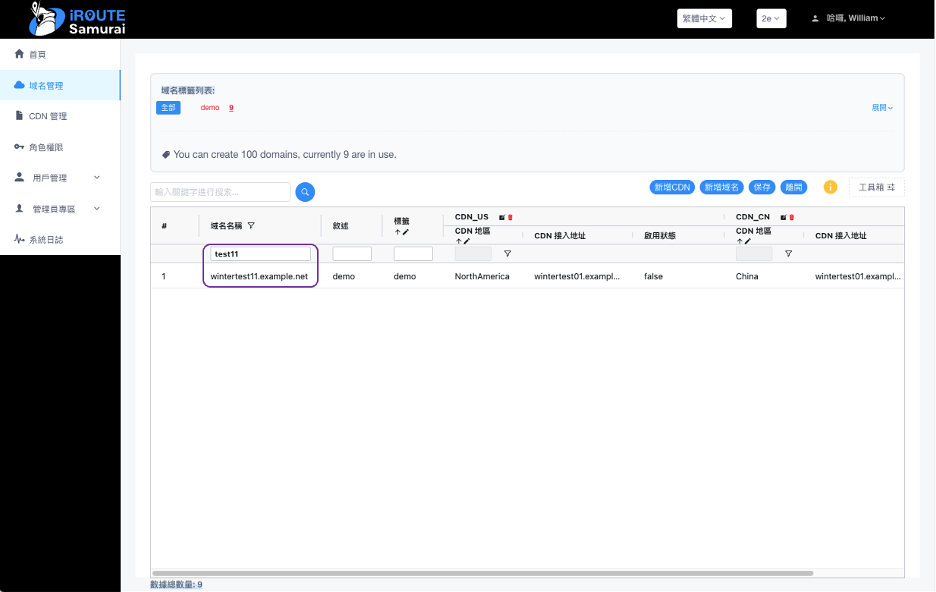Click filter funnel beside 域名名稱 header
The image size is (936, 592).
pos(251,225)
